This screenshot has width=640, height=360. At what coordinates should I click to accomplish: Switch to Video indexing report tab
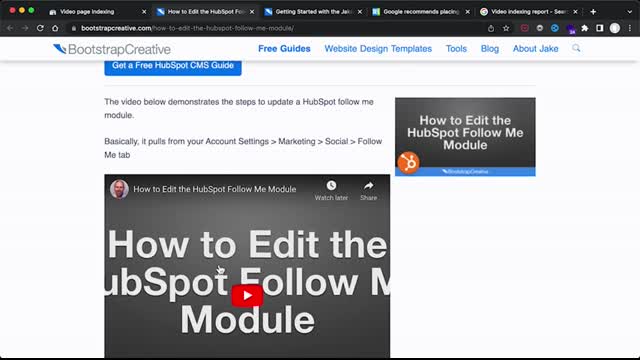pos(529,12)
